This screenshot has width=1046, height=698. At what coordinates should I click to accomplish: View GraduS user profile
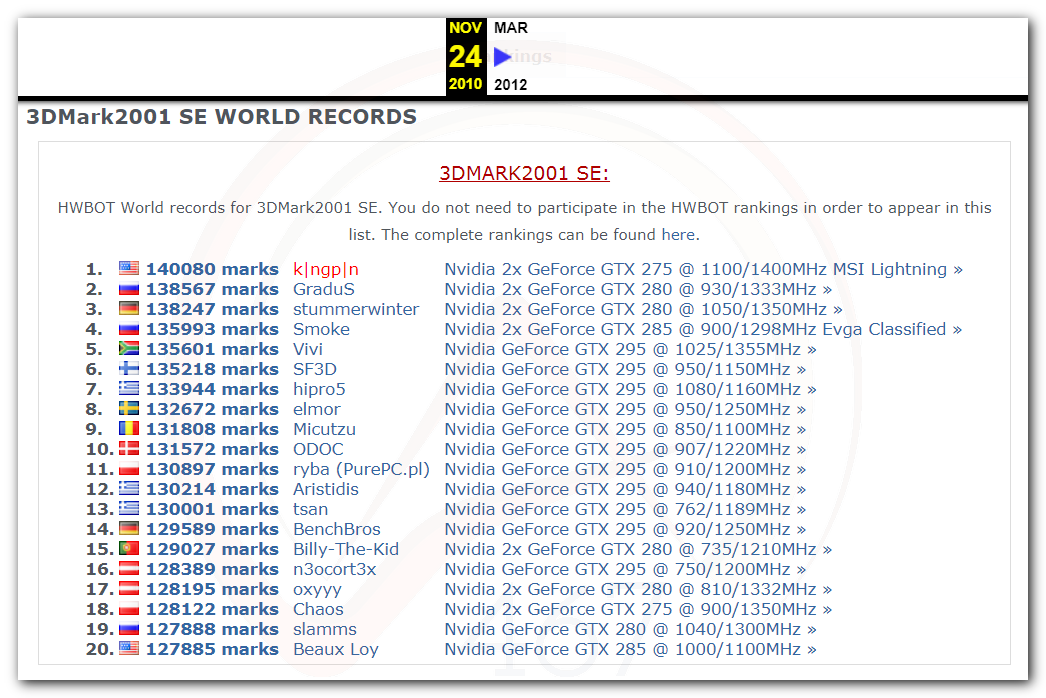click(324, 289)
